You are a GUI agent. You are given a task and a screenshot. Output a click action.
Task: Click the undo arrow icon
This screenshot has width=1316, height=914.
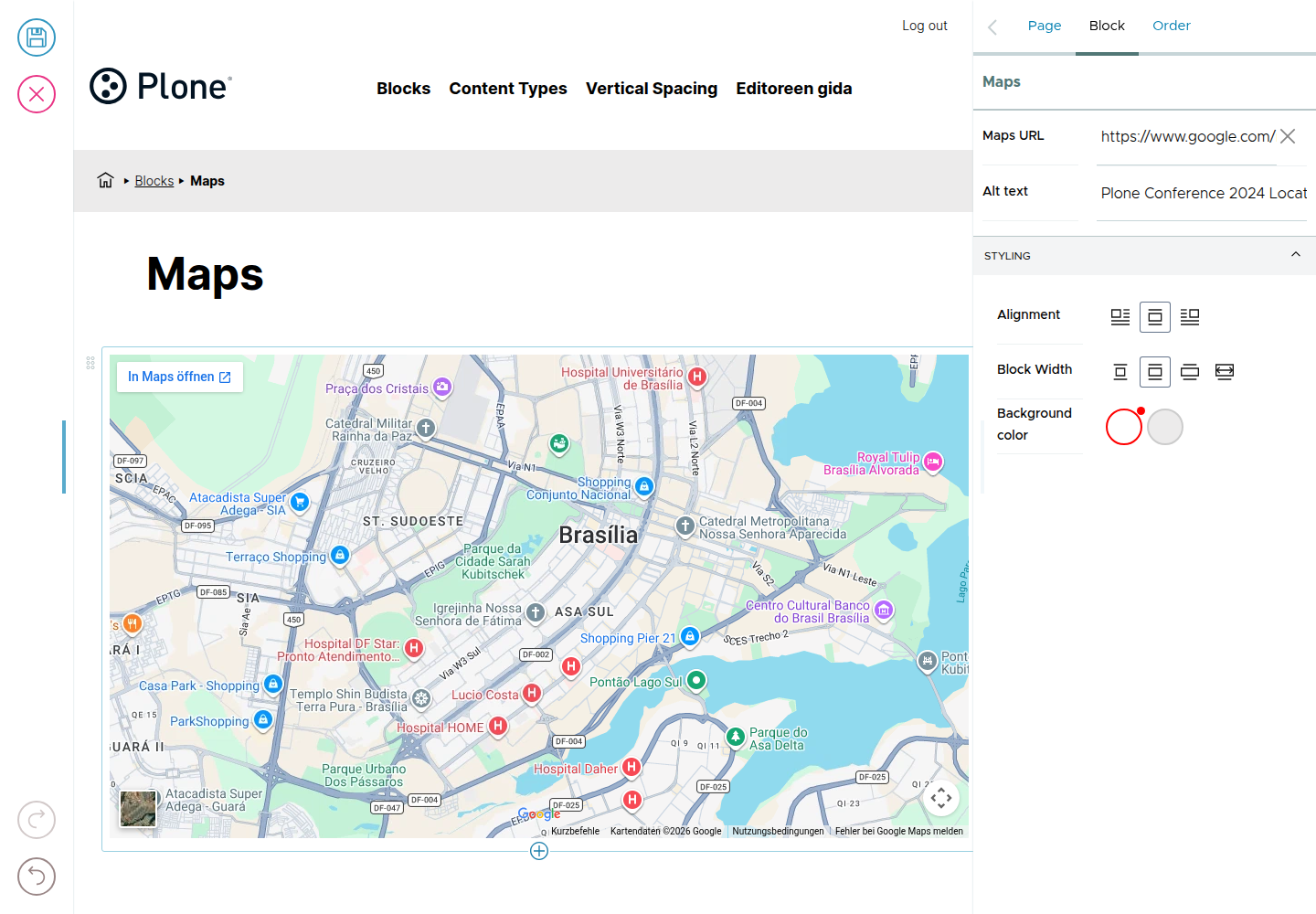(37, 877)
